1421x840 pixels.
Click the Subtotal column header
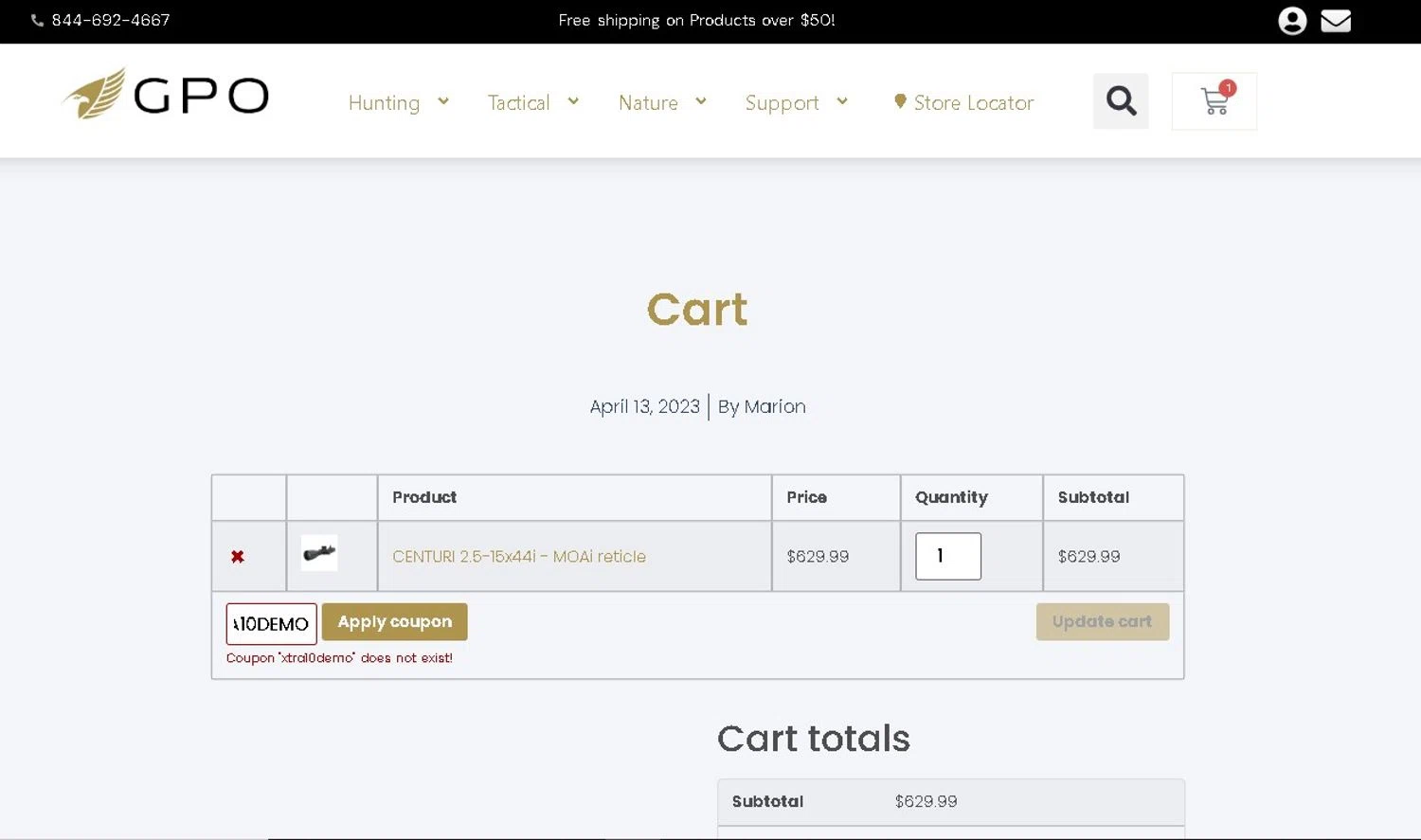tap(1093, 497)
